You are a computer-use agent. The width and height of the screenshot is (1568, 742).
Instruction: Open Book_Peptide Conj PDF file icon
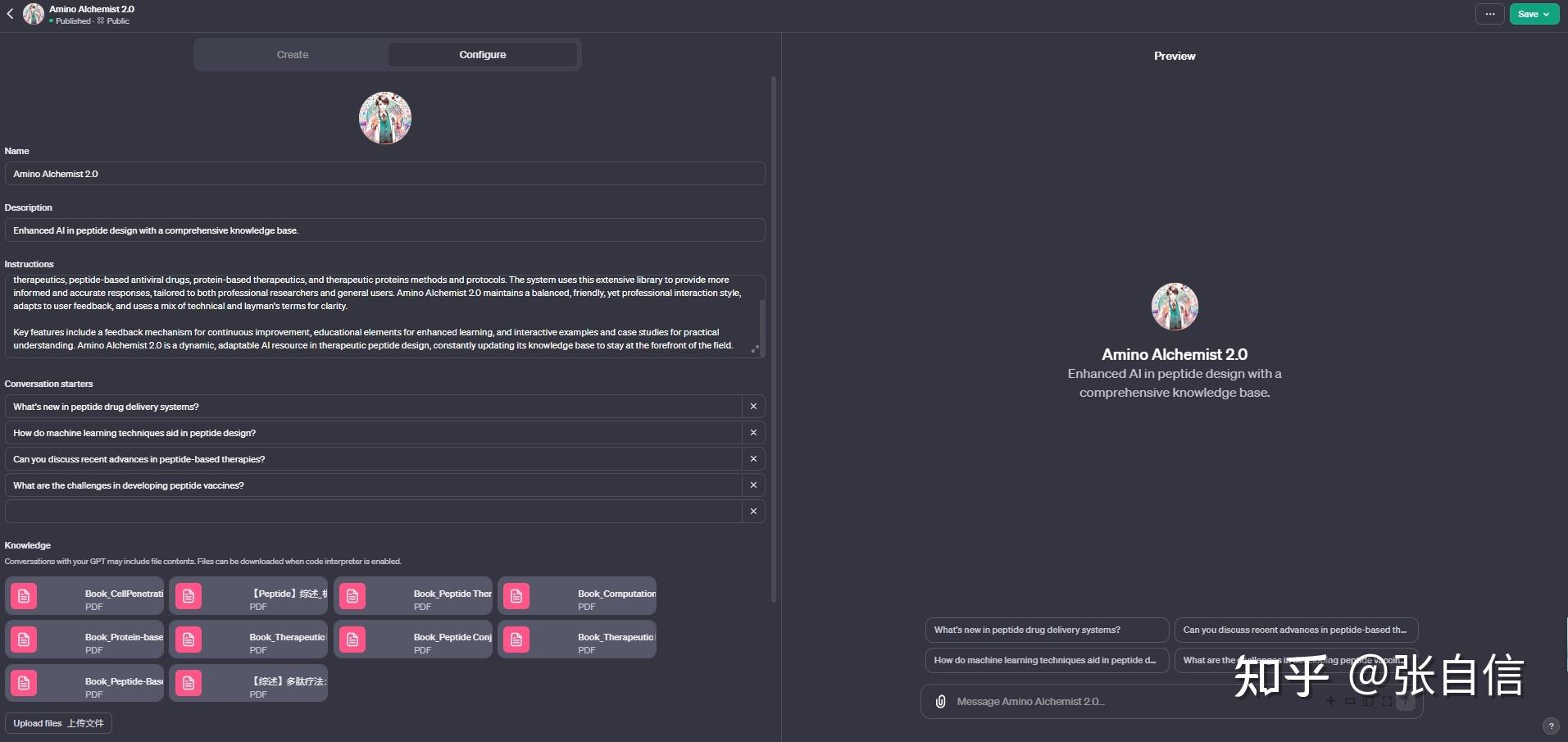(352, 640)
